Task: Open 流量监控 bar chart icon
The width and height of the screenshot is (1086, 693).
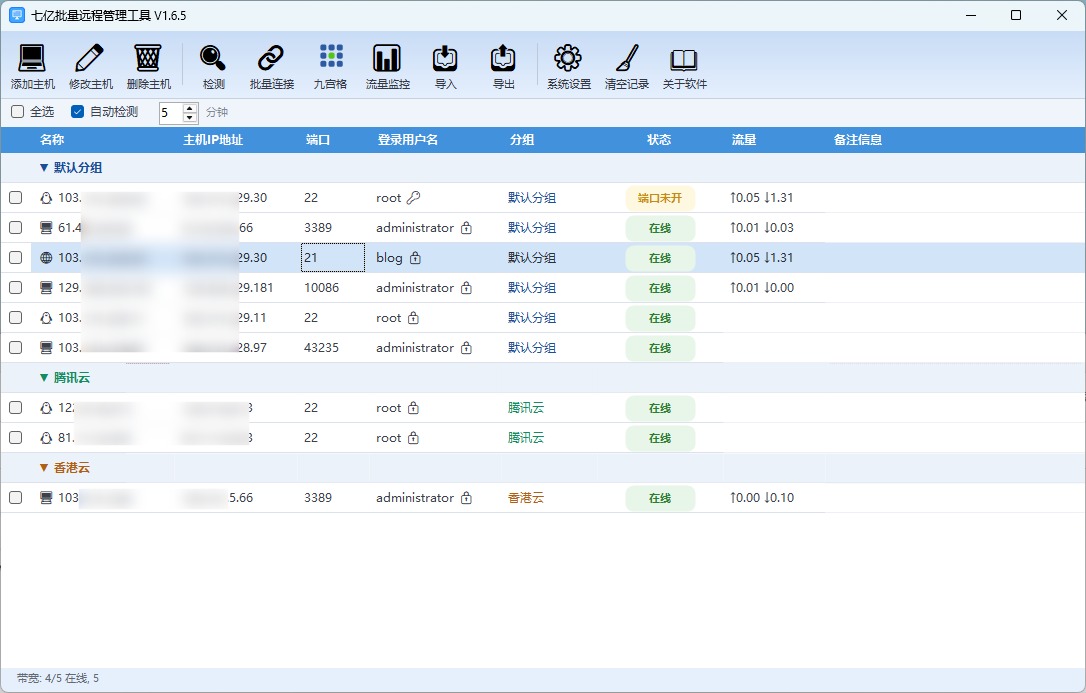Action: (x=387, y=59)
